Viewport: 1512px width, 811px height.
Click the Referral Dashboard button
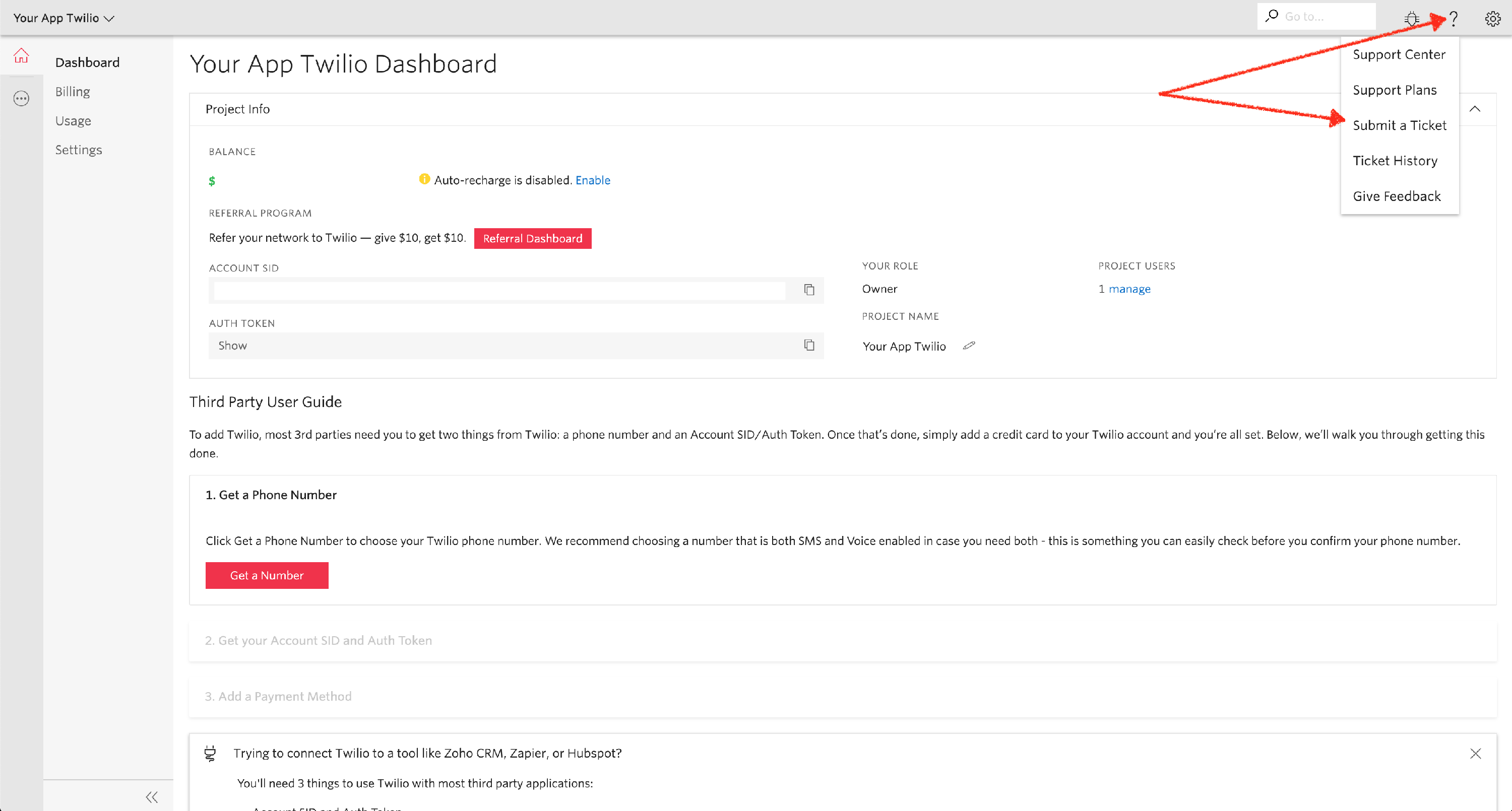(532, 238)
